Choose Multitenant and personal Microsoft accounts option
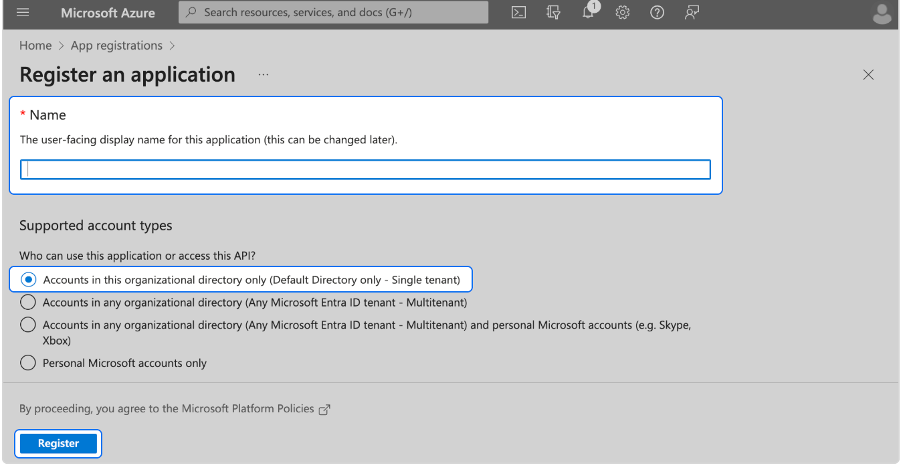The image size is (904, 468). tap(28, 325)
